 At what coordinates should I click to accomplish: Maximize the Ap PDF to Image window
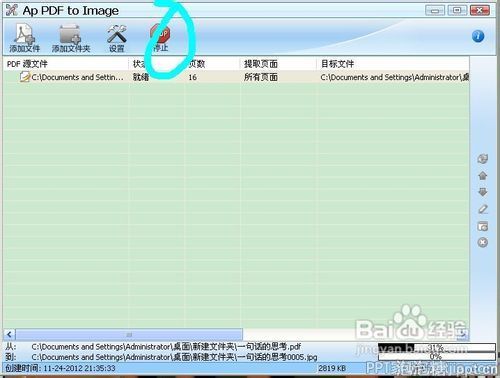pos(457,10)
